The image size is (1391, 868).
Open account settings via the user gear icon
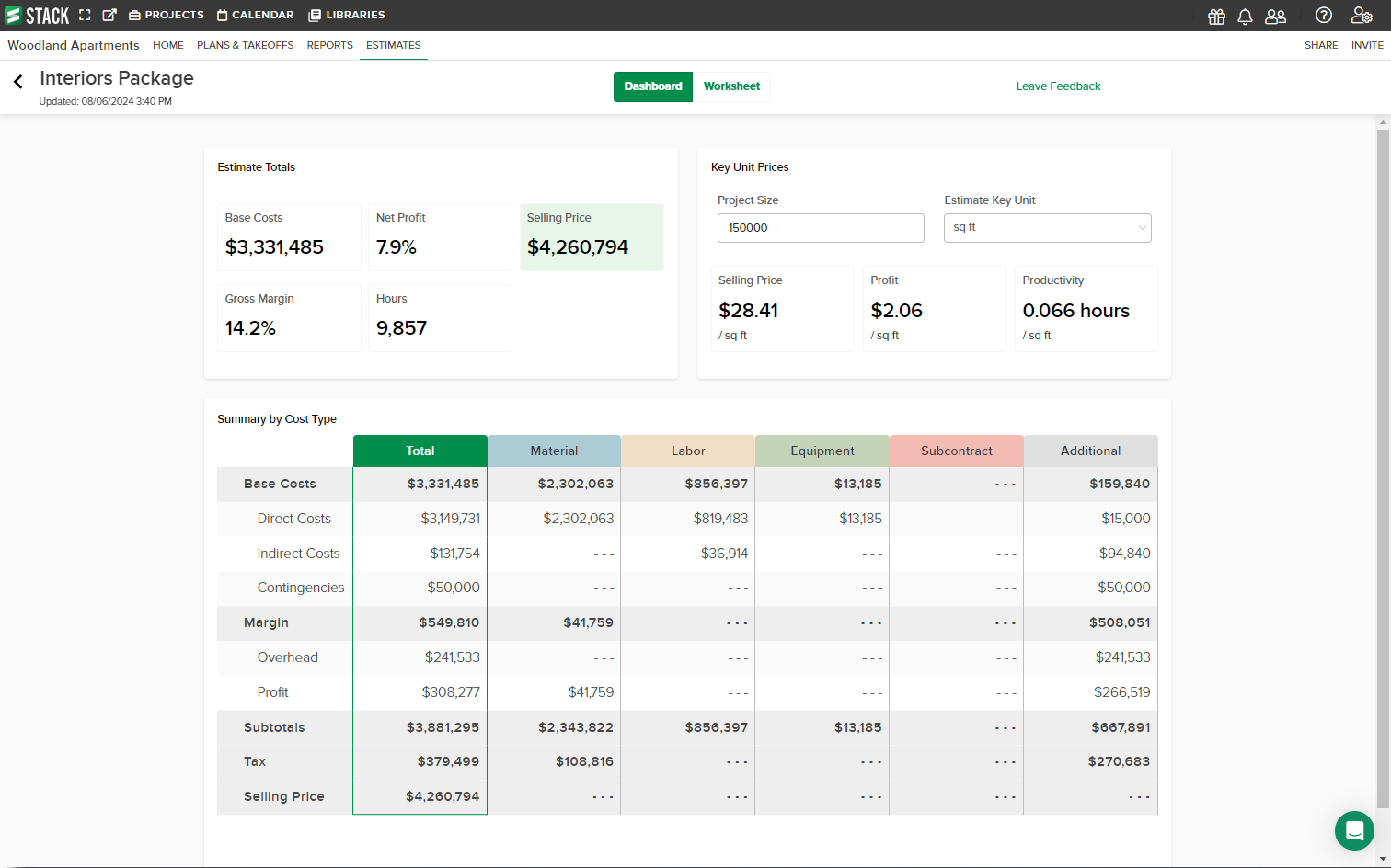pyautogui.click(x=1361, y=16)
